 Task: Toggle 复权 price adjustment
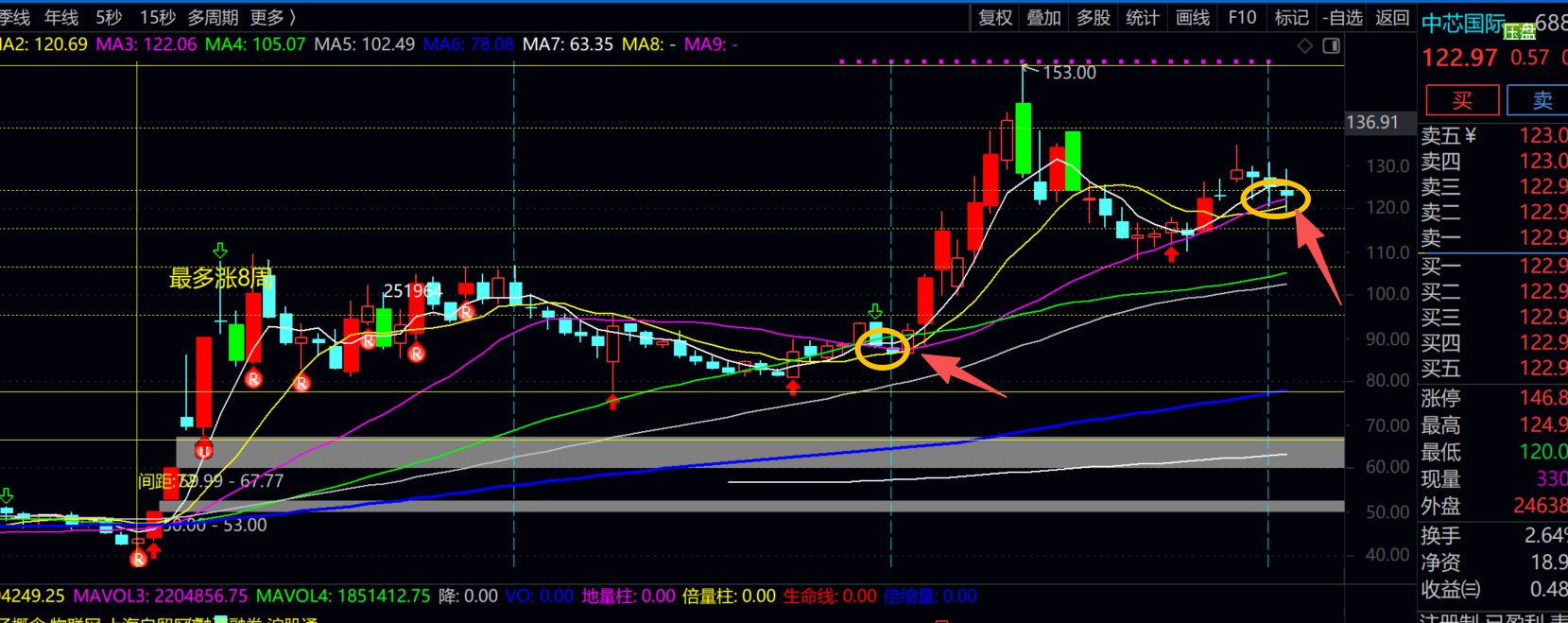tap(995, 17)
